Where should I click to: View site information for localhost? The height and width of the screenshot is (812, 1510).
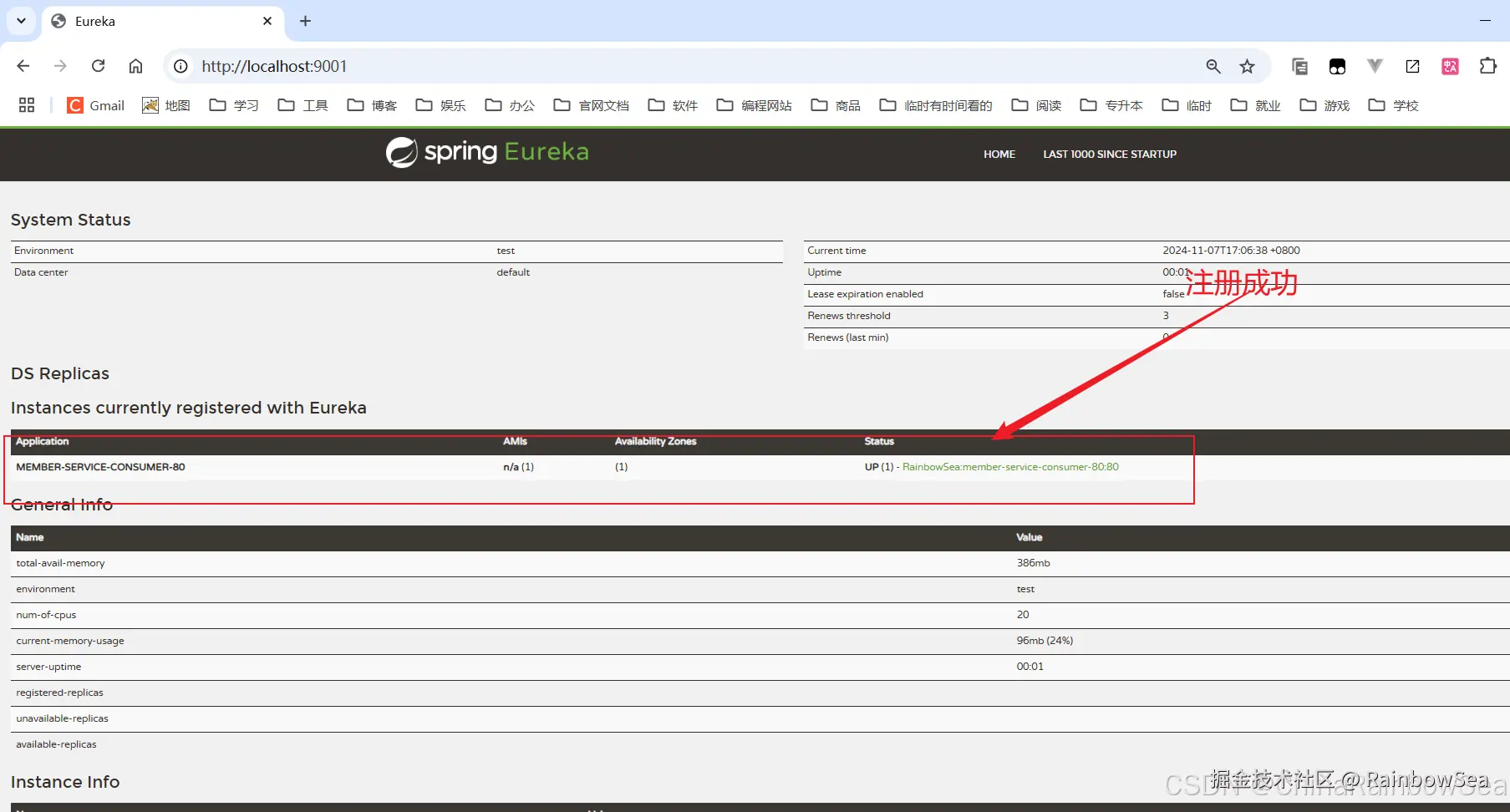[180, 66]
